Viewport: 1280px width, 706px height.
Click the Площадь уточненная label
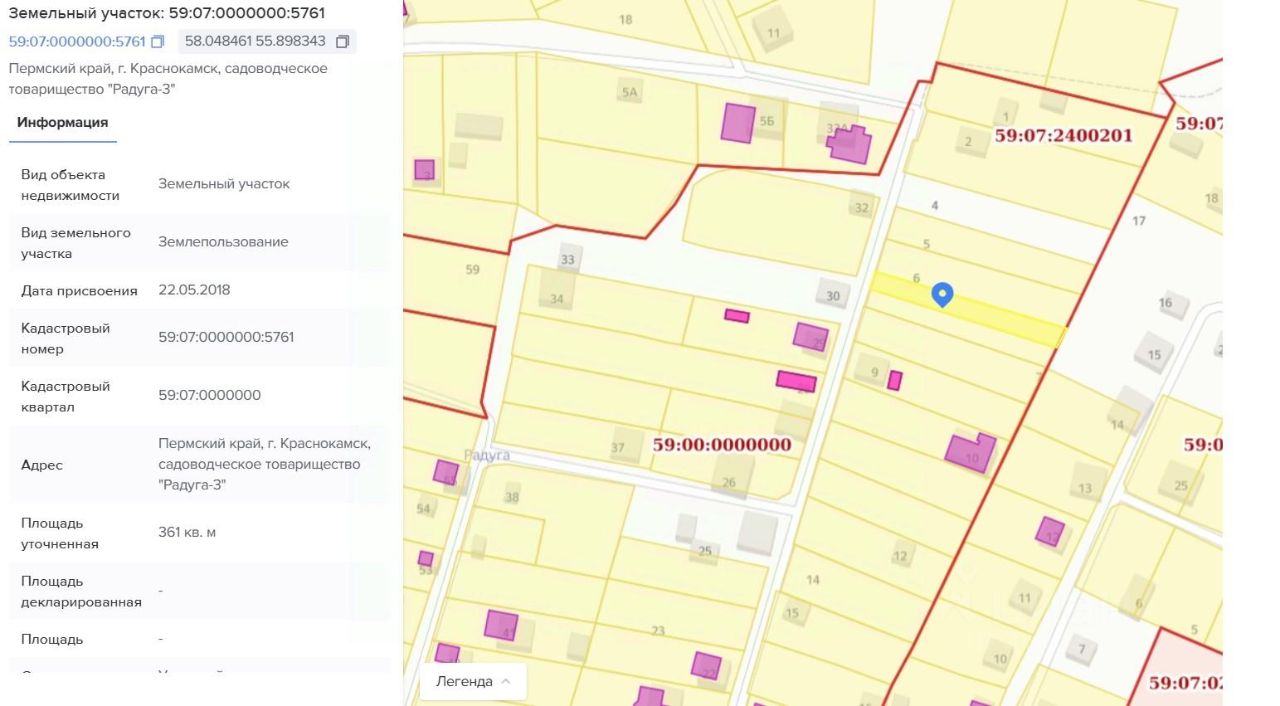(60, 534)
